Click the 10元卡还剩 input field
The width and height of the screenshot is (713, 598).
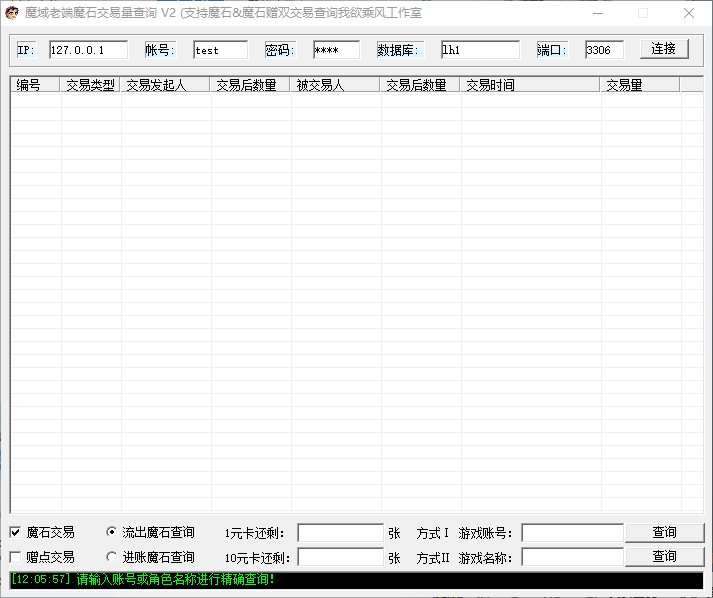(x=341, y=557)
